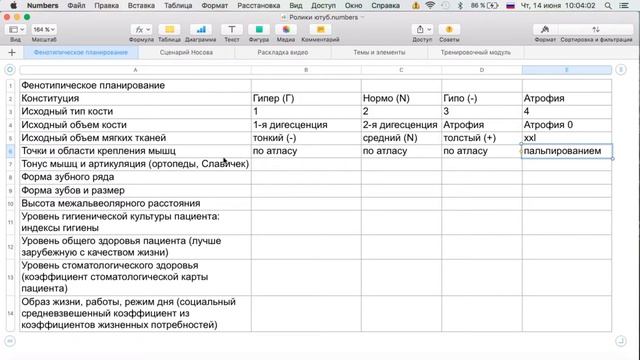Insert a table with Таблица toolbar icon
Screen dimensions: 640x360
tap(169, 29)
